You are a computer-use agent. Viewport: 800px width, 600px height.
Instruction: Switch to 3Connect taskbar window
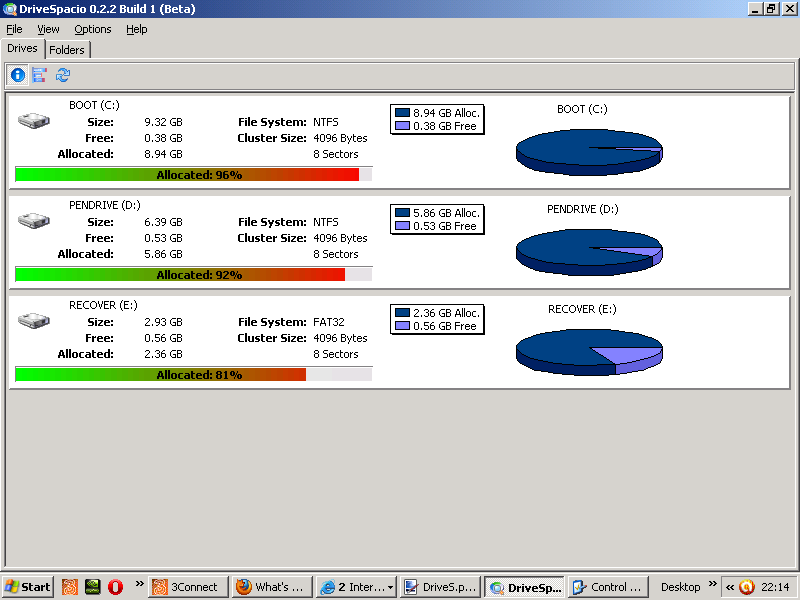point(188,587)
